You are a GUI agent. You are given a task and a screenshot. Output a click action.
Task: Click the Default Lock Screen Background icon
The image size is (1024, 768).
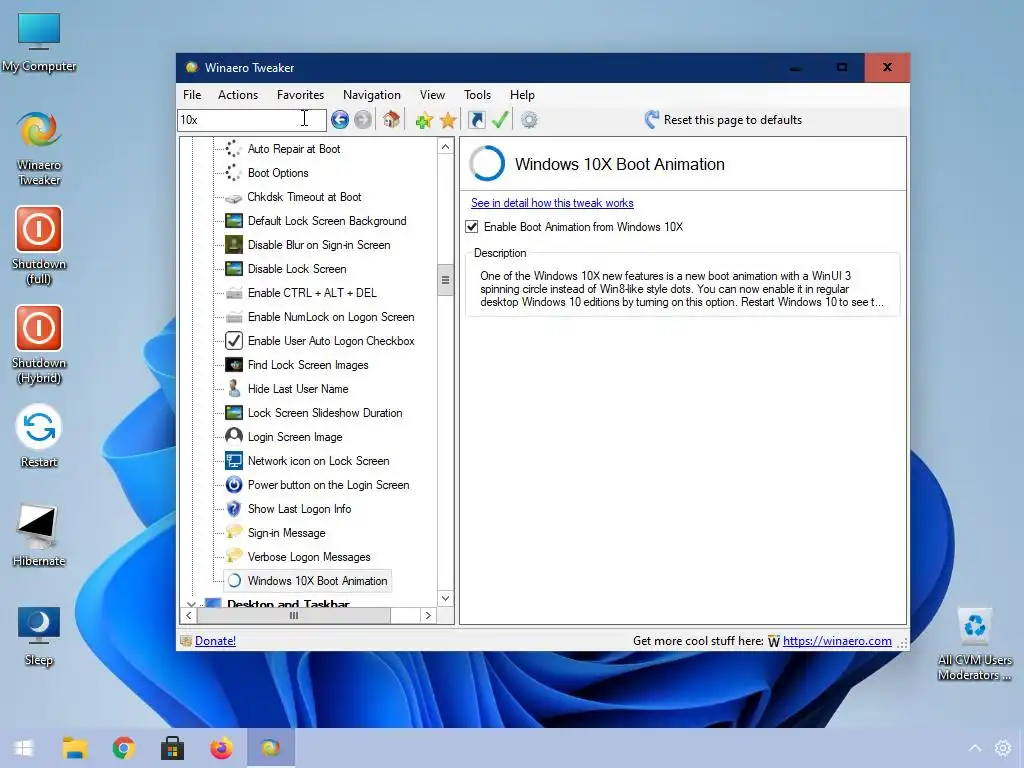[233, 221]
